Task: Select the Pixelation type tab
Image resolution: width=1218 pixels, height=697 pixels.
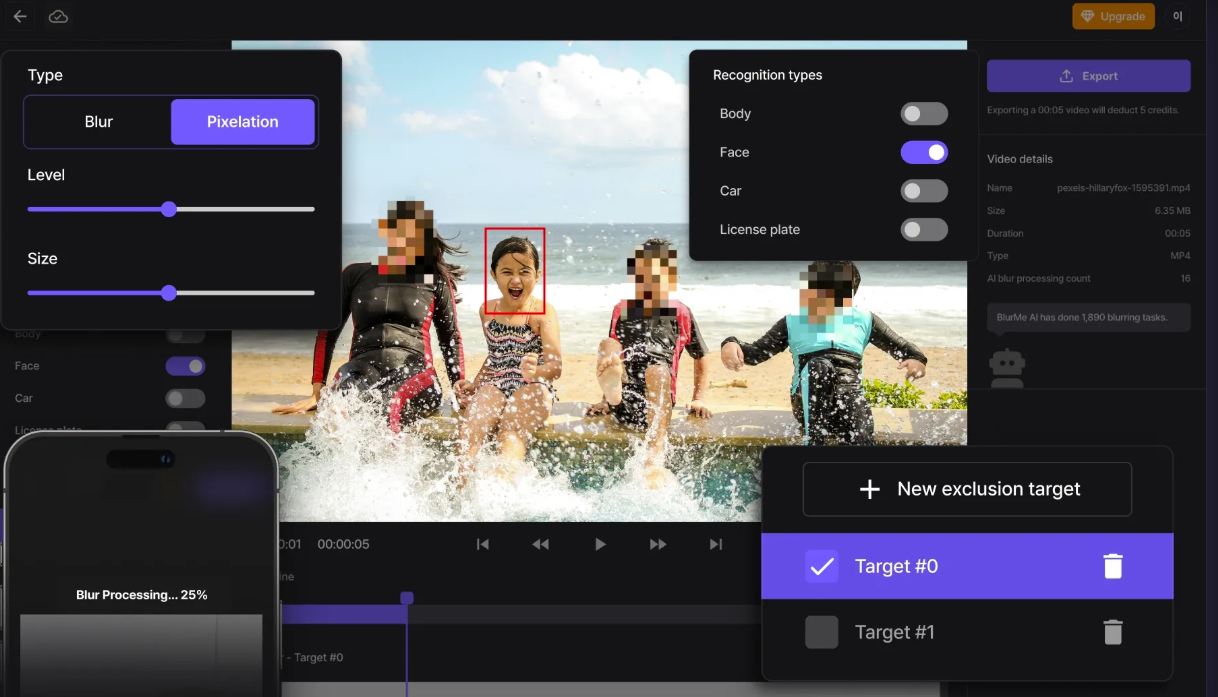Action: tap(243, 122)
